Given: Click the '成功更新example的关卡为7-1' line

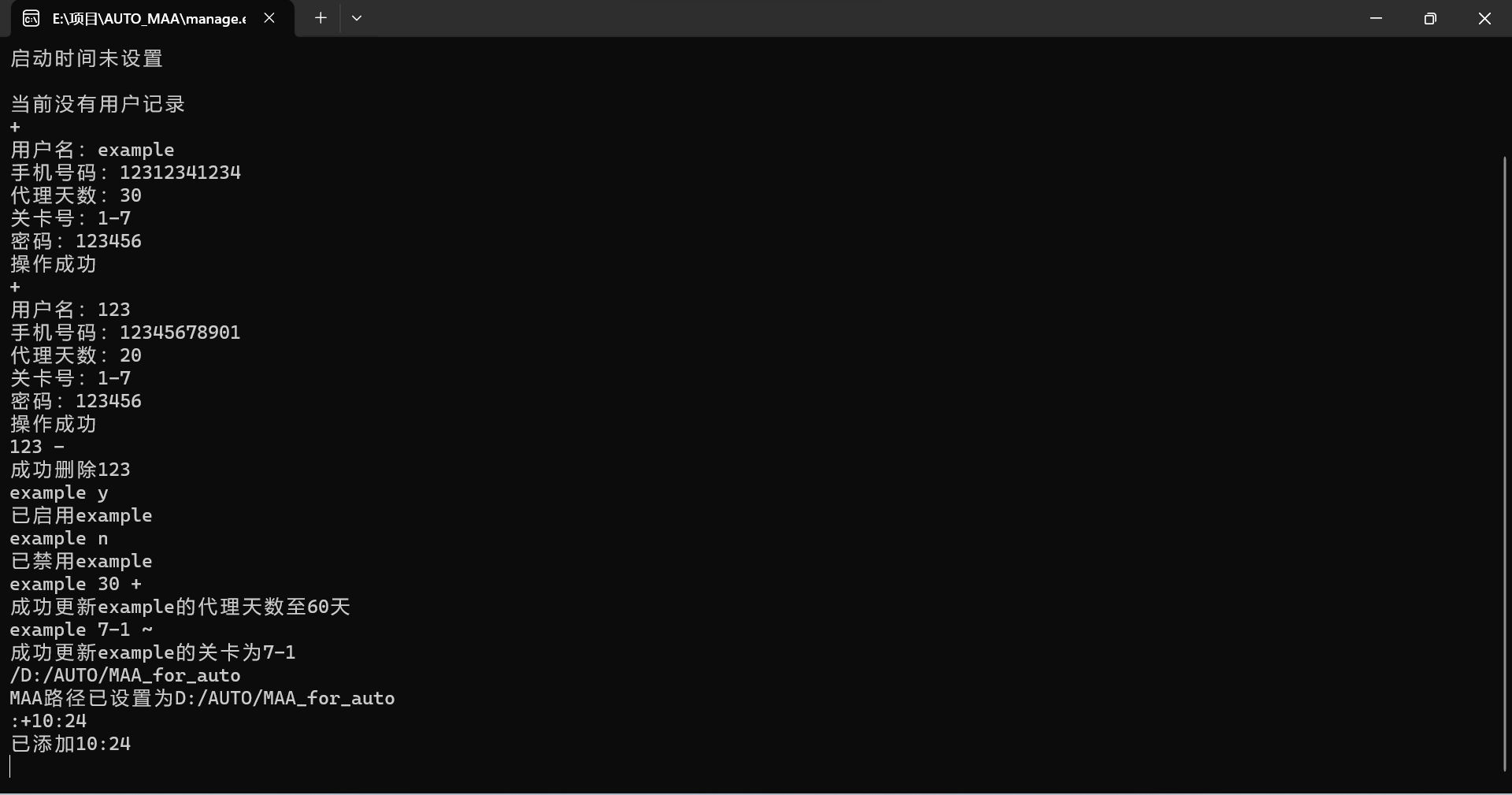Looking at the screenshot, I should point(153,653).
